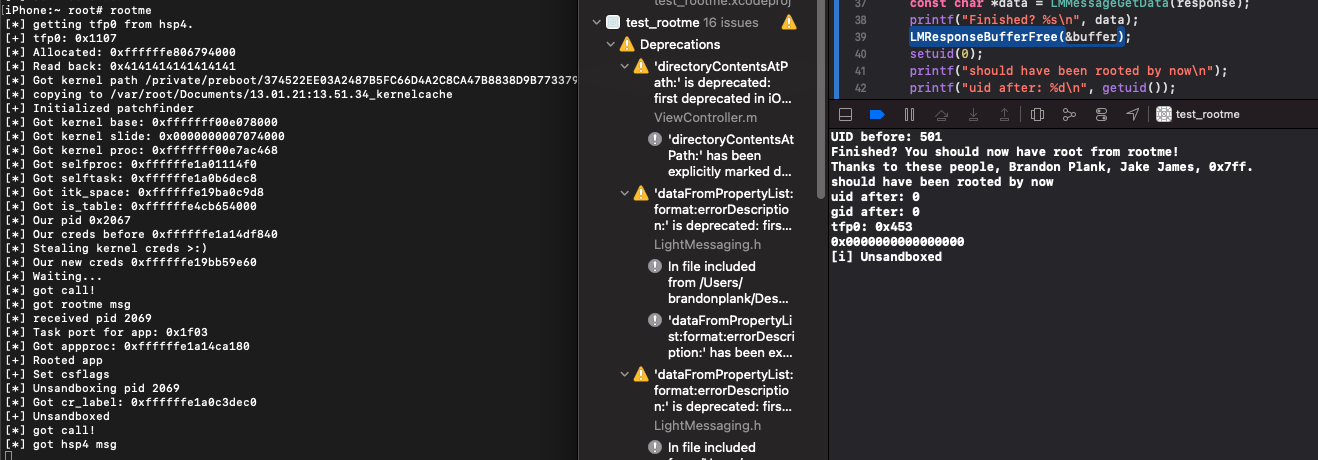The image size is (1318, 460).
Task: Open Debug Memory Graph icon
Action: [x=1069, y=114]
